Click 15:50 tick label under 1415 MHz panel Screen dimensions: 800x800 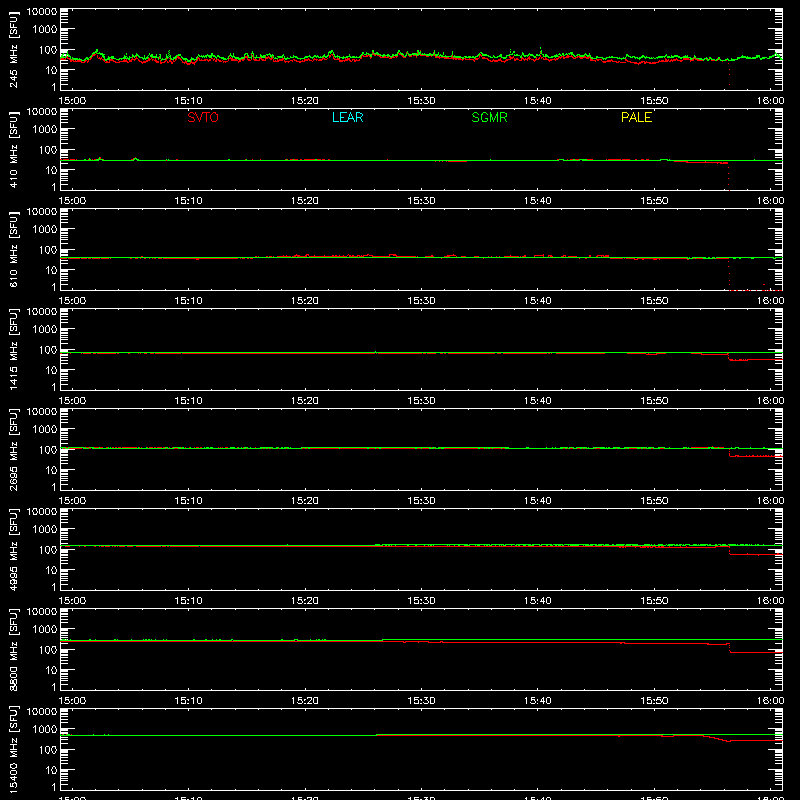click(x=654, y=401)
